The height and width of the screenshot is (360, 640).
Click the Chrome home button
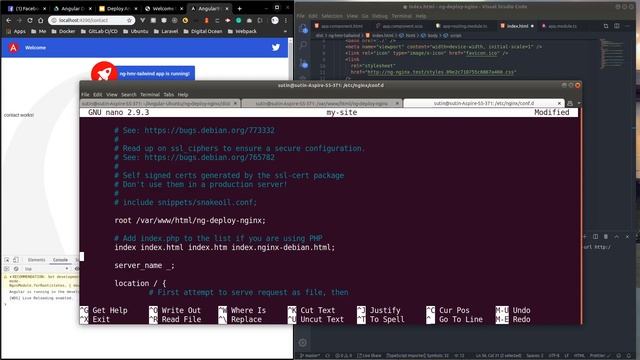(x=40, y=20)
